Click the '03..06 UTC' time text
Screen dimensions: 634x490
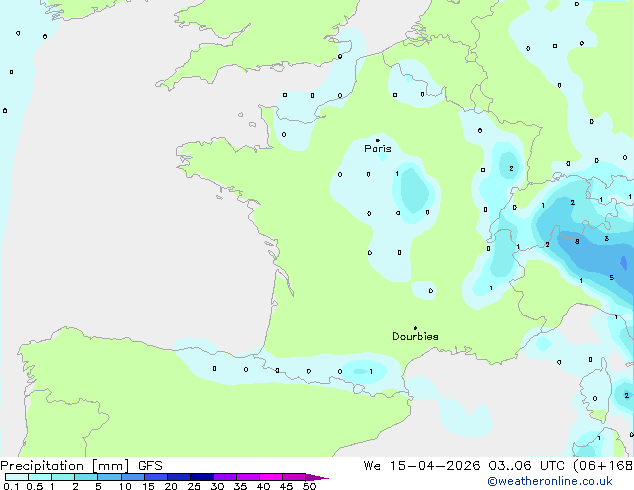coord(526,466)
